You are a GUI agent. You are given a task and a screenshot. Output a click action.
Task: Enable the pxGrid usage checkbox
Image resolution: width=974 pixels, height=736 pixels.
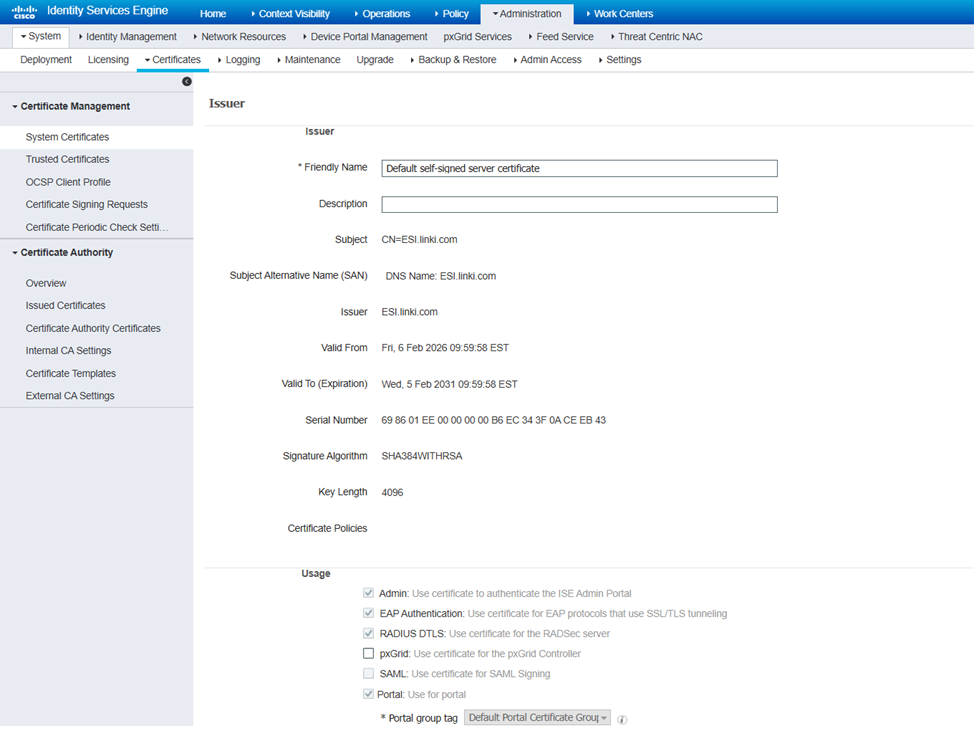tap(368, 653)
